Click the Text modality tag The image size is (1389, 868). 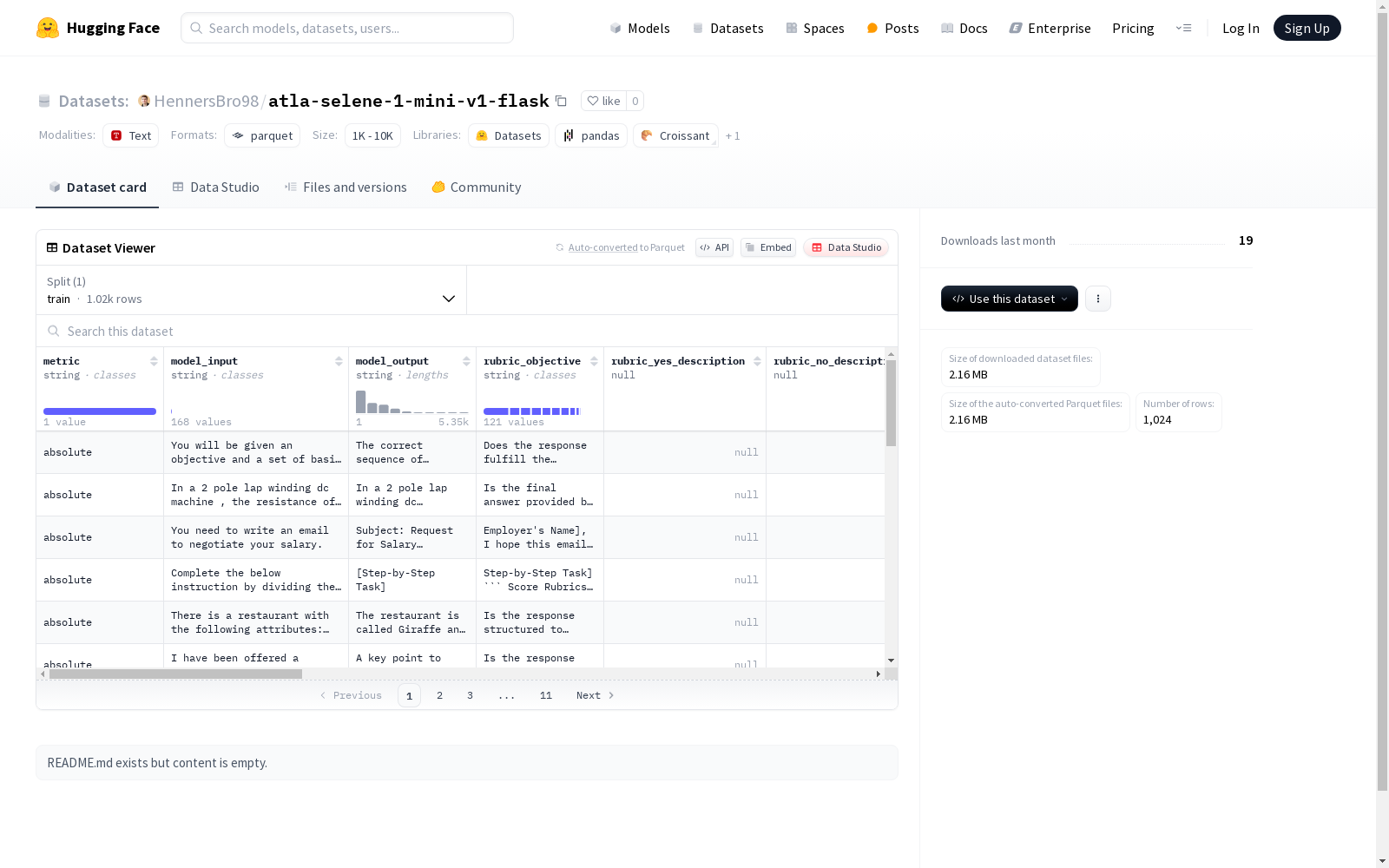coord(131,135)
